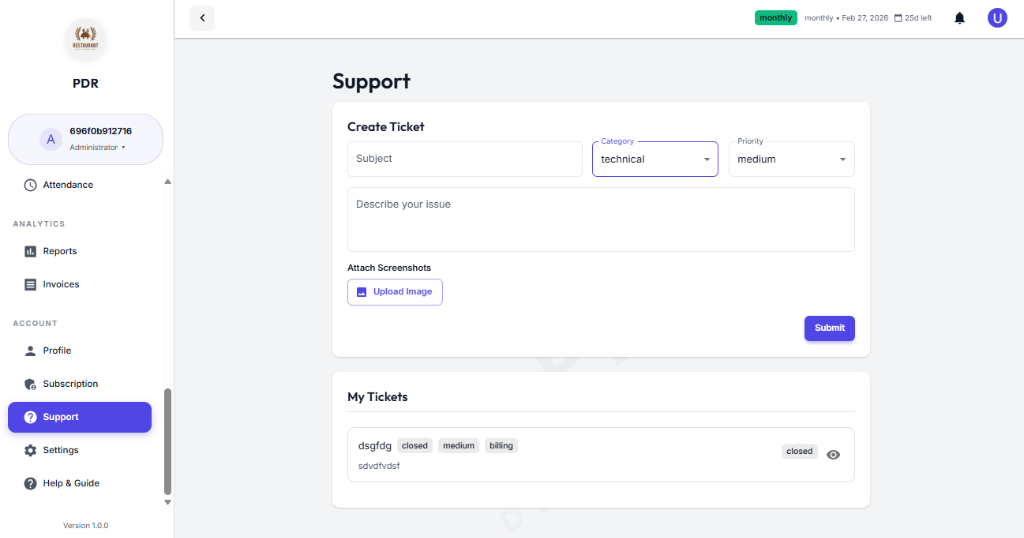
Task: Open notifications bell
Action: point(959,18)
